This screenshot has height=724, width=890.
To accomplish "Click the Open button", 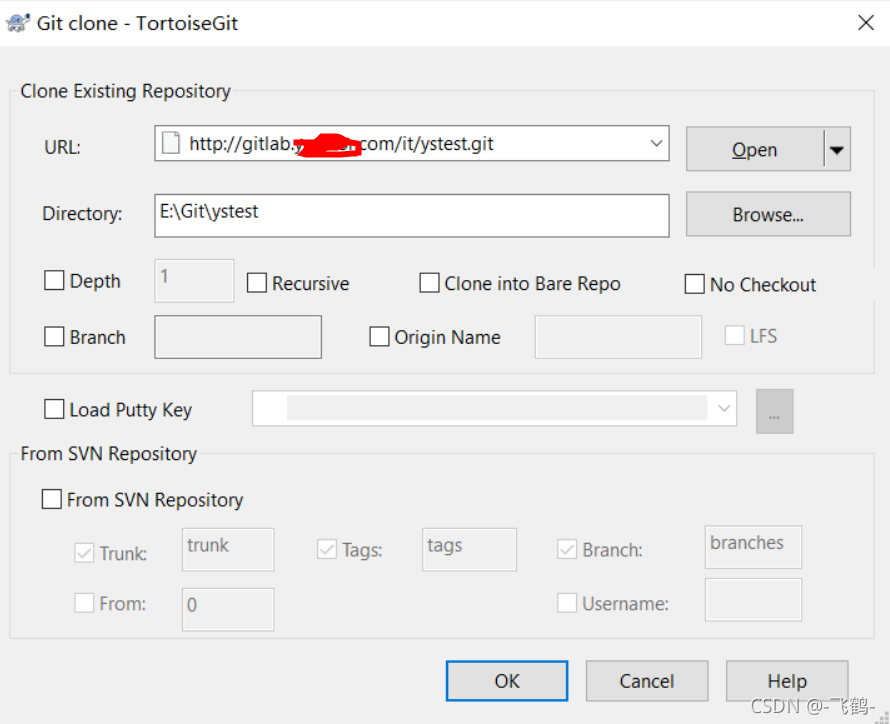I will pos(755,150).
